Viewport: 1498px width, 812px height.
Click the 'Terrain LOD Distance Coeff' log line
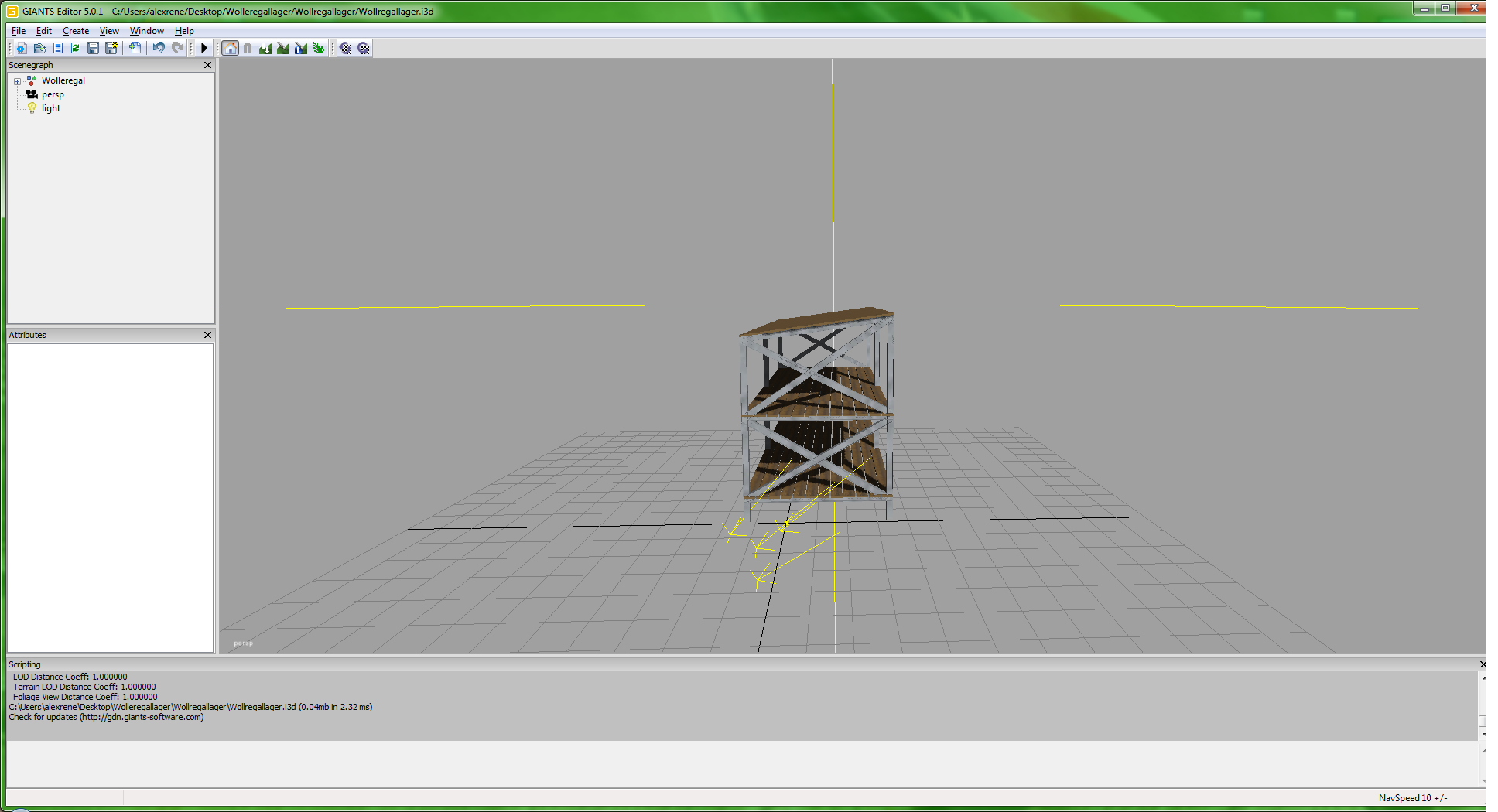[84, 687]
